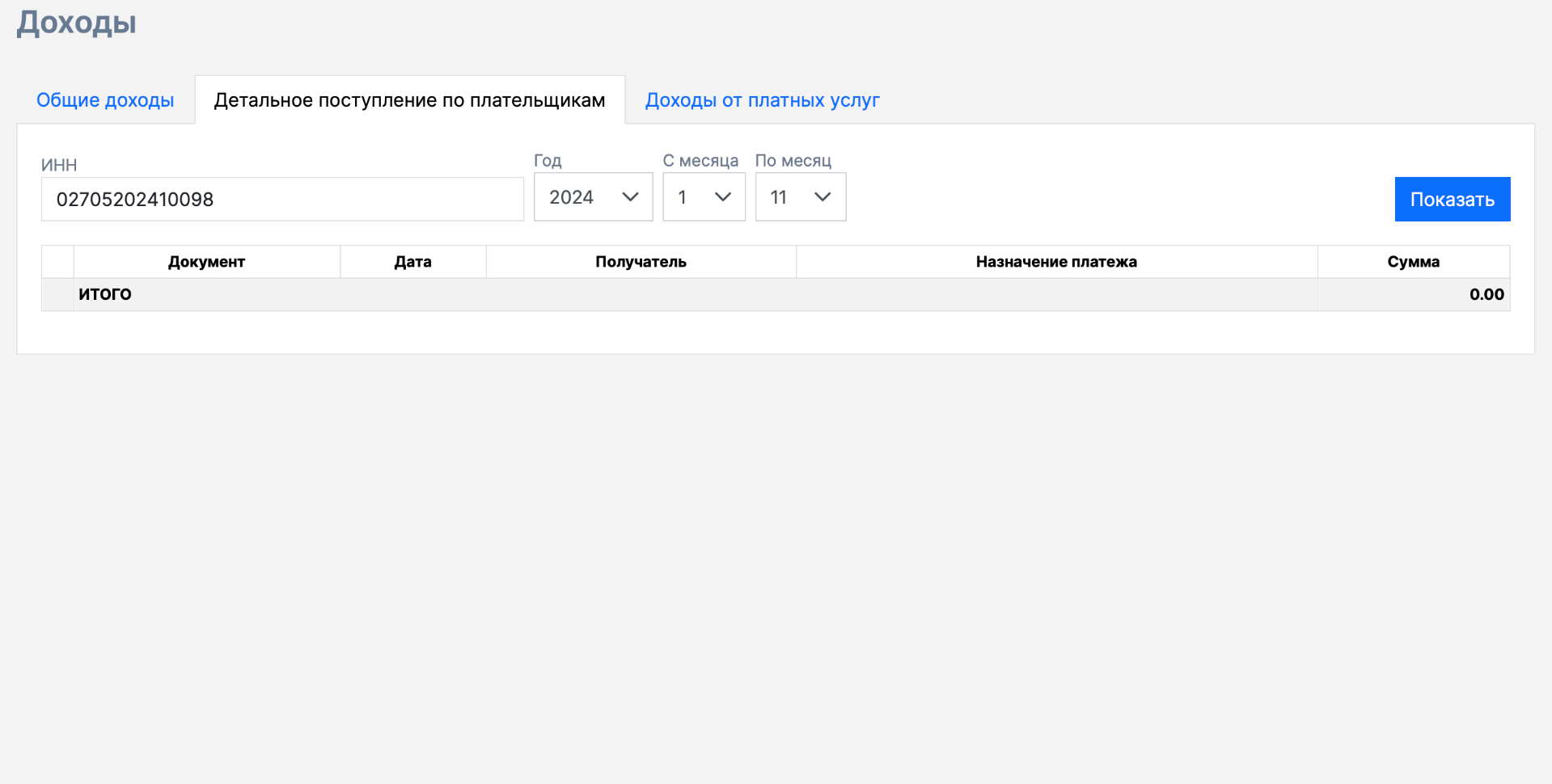Select the ИТОГО row label

(x=105, y=294)
